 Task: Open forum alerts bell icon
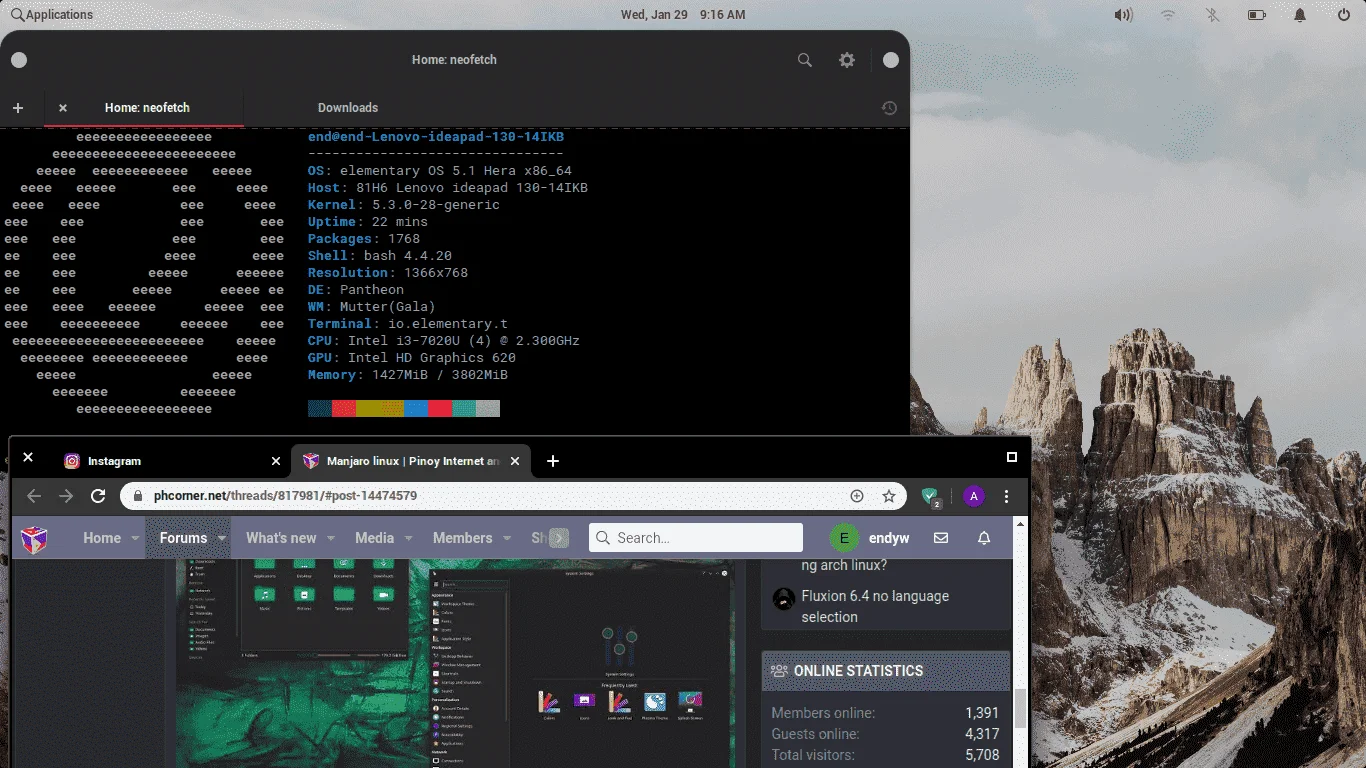984,538
